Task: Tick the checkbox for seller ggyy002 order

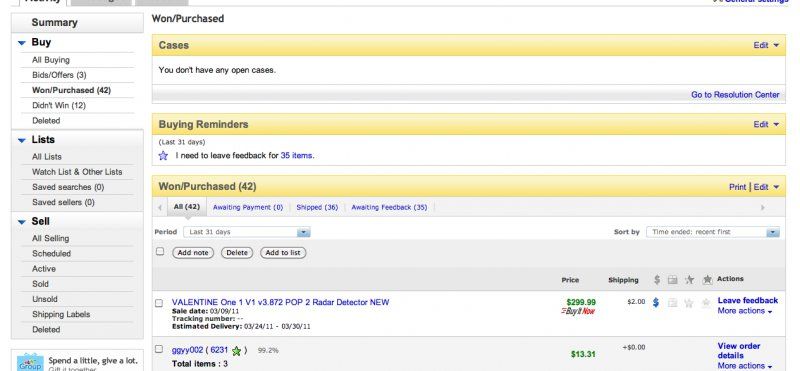Action: tap(159, 350)
